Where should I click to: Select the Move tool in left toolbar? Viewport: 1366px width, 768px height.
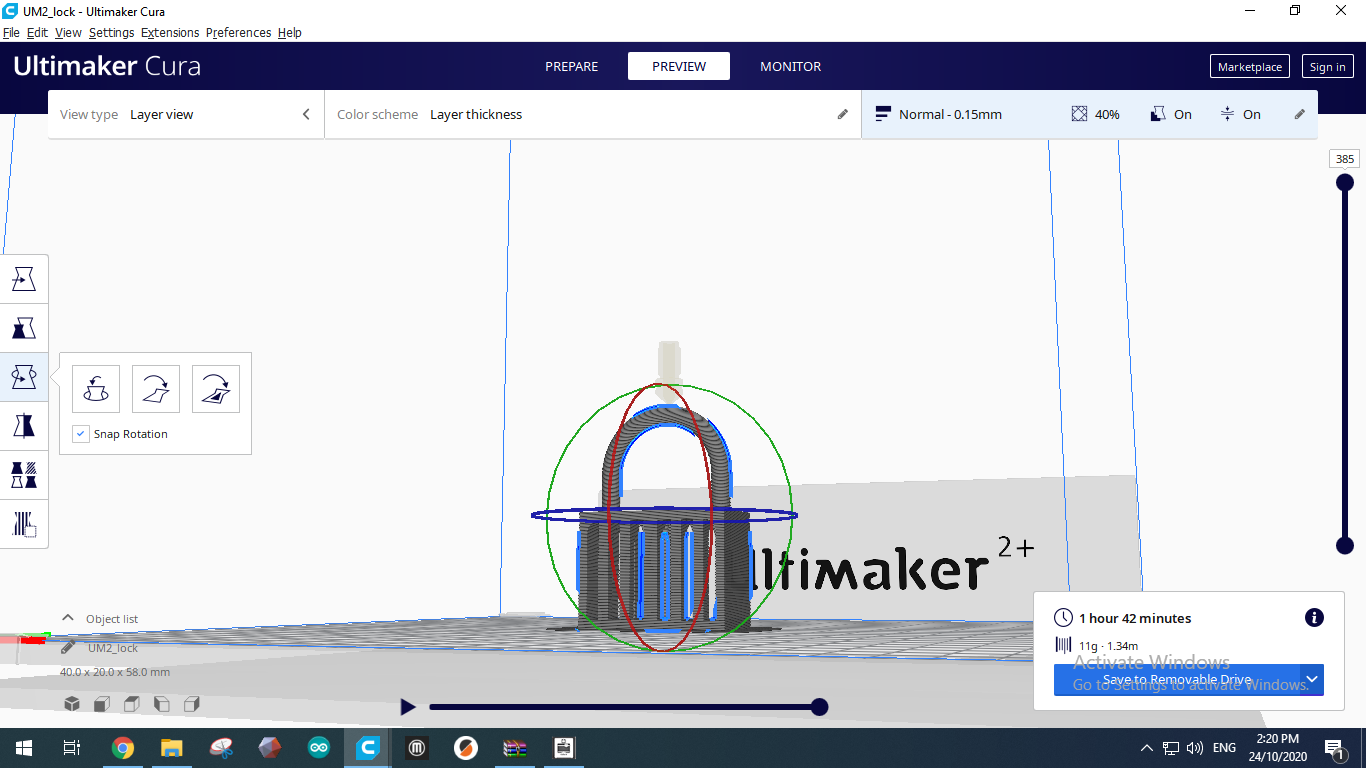point(24,280)
